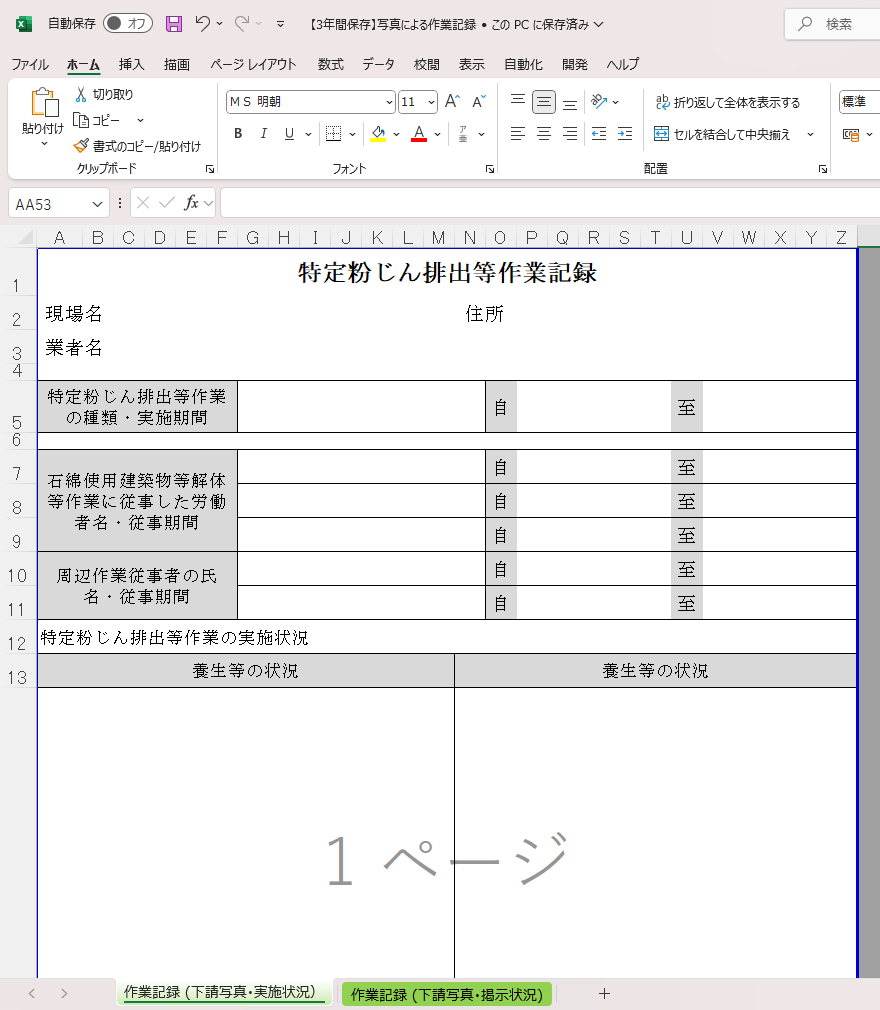This screenshot has height=1010, width=880.
Task: Click the save (floppy disk) icon
Action: (x=174, y=23)
